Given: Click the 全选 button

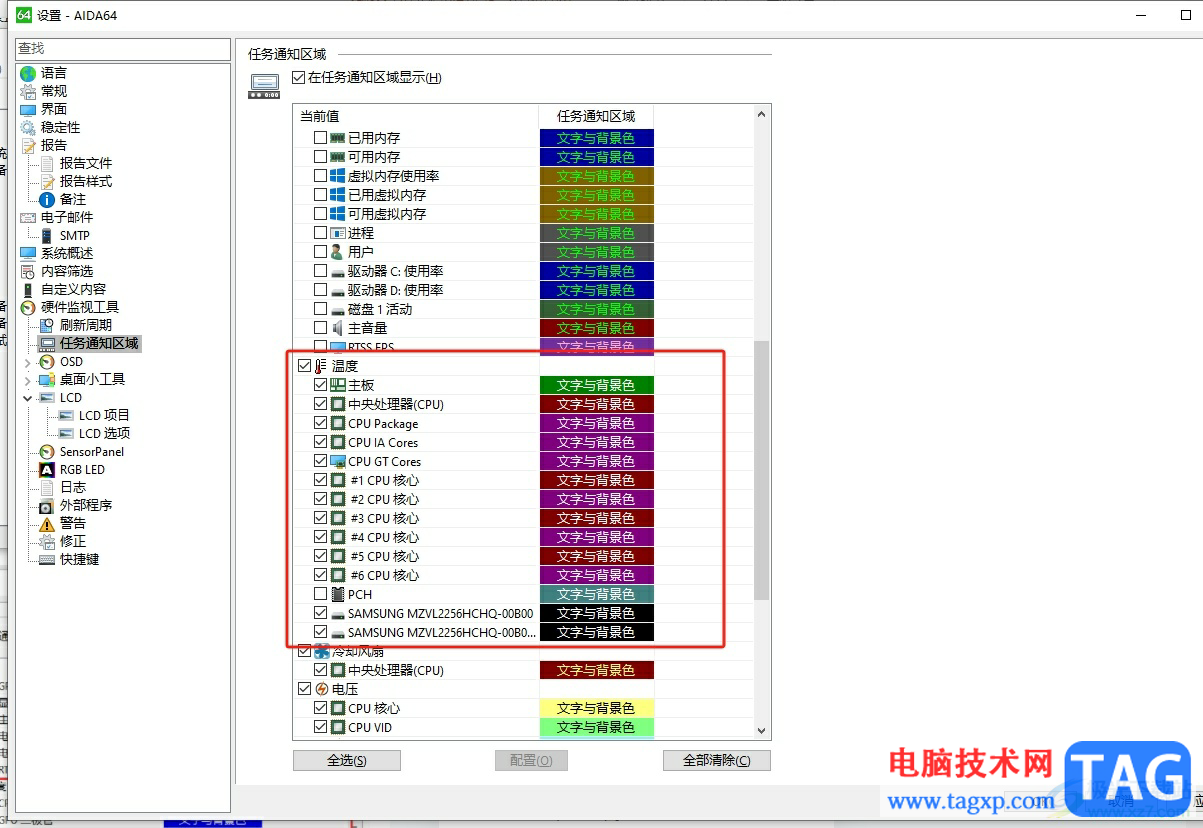Looking at the screenshot, I should (x=347, y=760).
